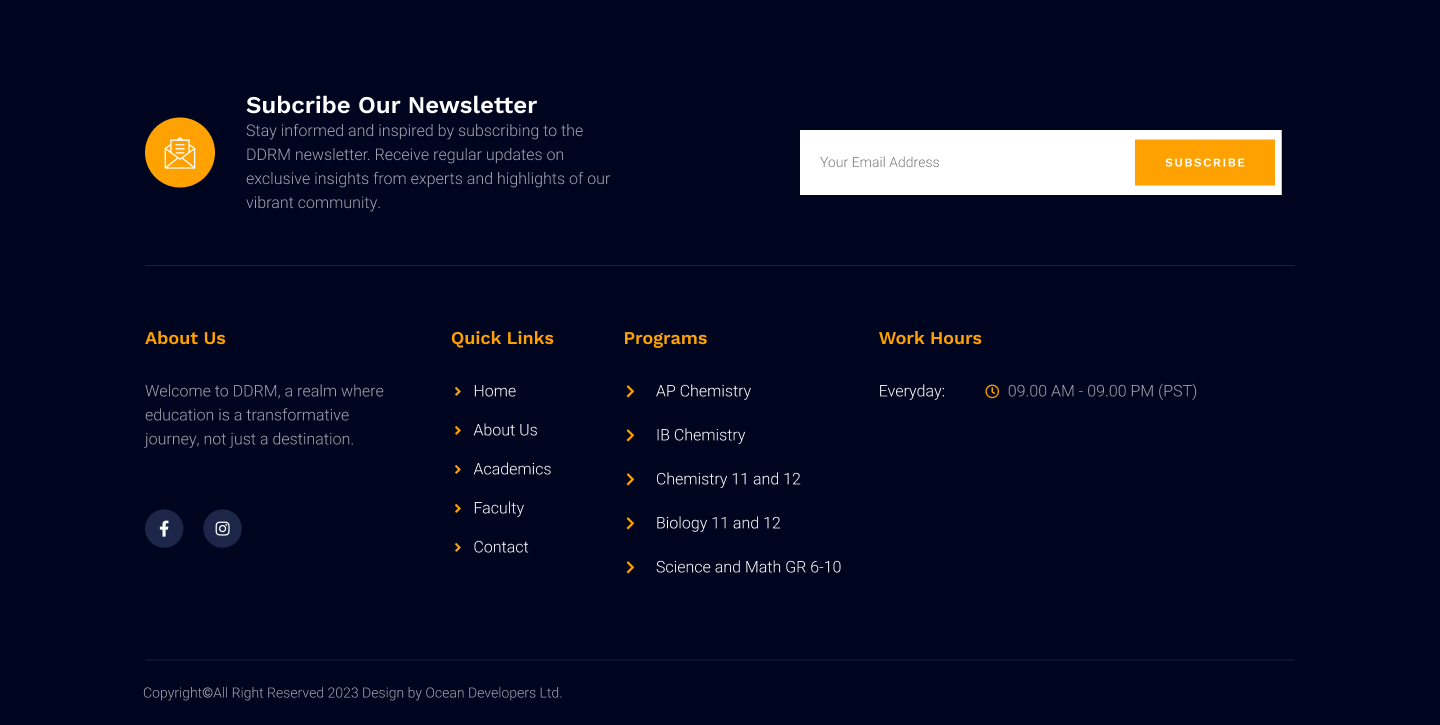
Task: Open the Instagram social icon
Action: point(222,529)
